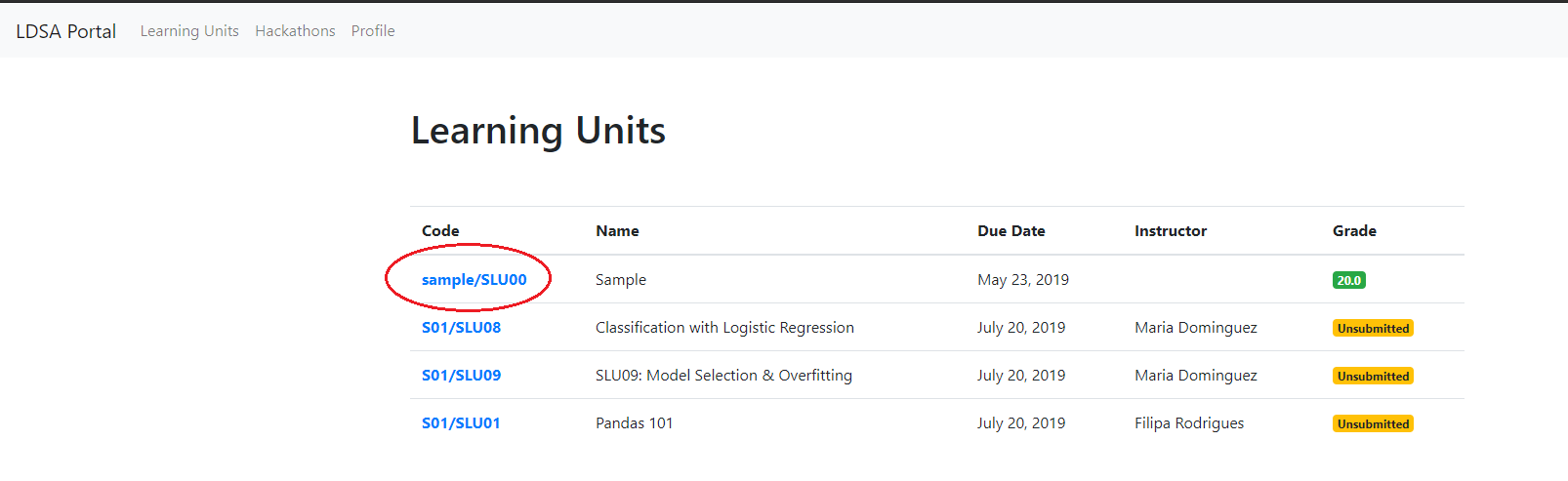The image size is (1568, 481).
Task: Click the Instructor column header
Action: point(1170,231)
